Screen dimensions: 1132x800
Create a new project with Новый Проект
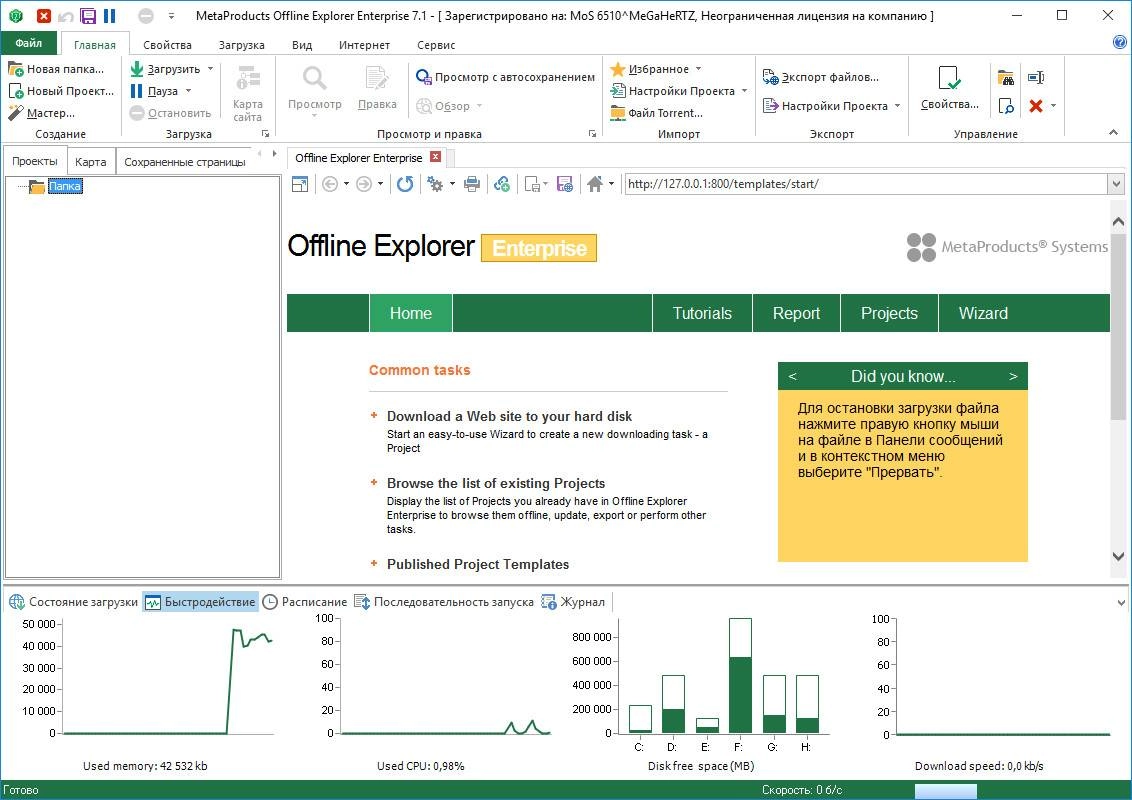[61, 91]
